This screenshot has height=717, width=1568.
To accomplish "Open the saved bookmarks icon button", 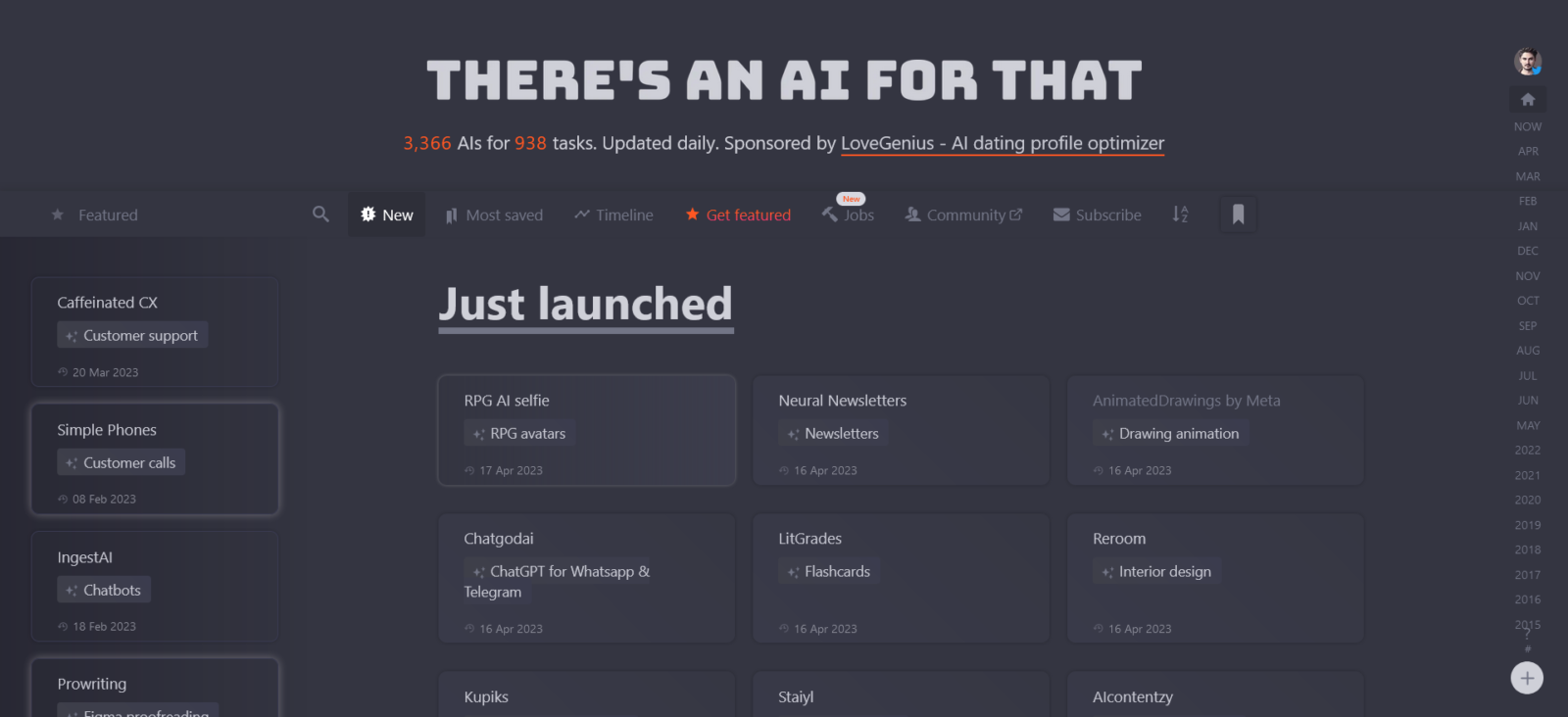I will (x=1238, y=215).
